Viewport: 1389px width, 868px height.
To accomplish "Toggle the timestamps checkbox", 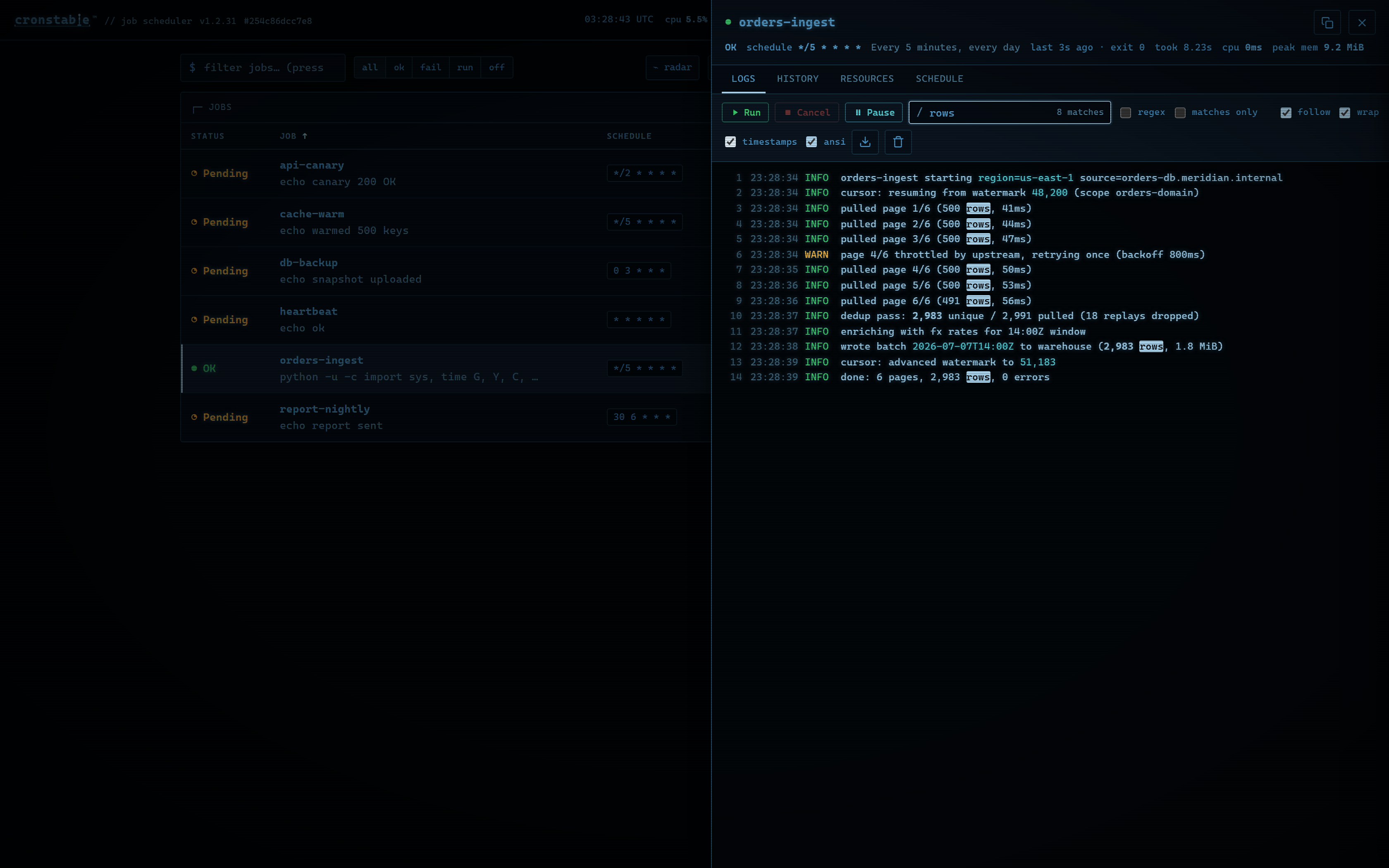I will [730, 142].
